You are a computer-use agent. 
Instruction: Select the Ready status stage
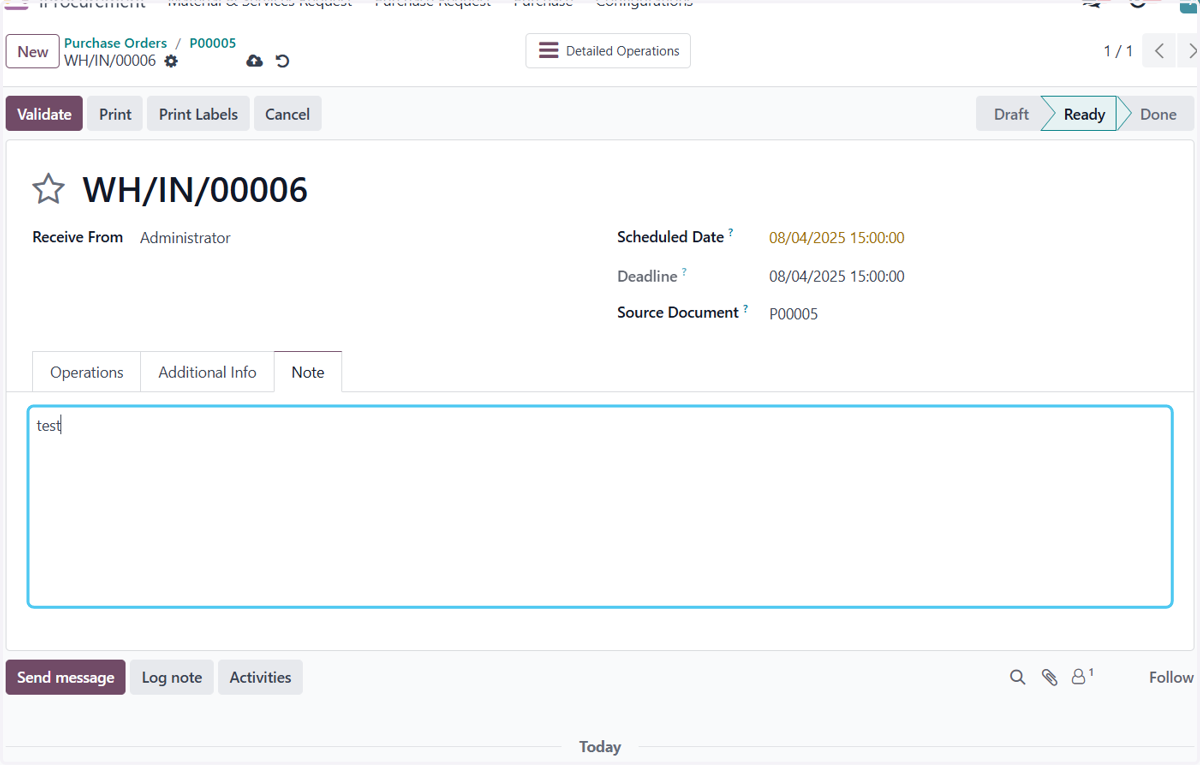(1084, 114)
